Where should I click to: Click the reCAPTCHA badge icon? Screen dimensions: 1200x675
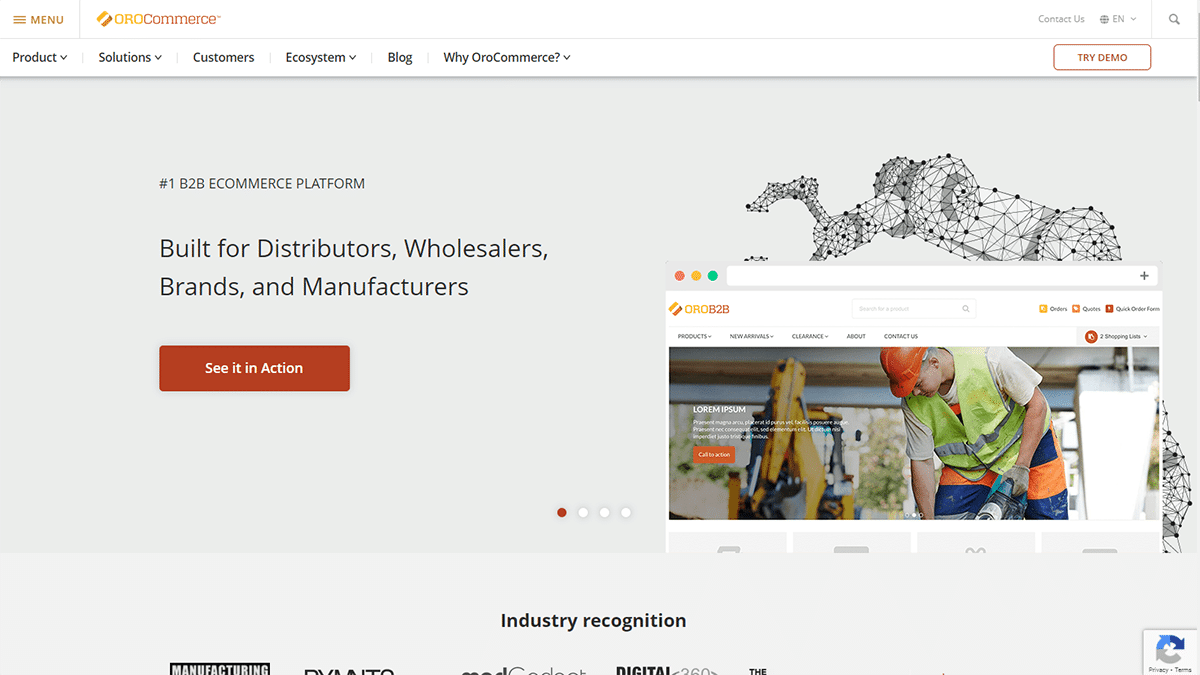1170,648
